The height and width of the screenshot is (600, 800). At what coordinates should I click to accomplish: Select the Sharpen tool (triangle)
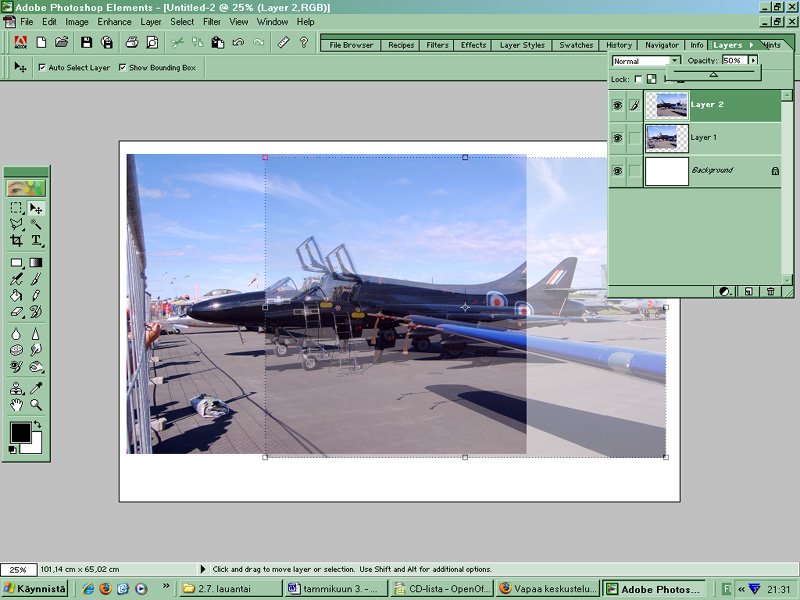(36, 334)
